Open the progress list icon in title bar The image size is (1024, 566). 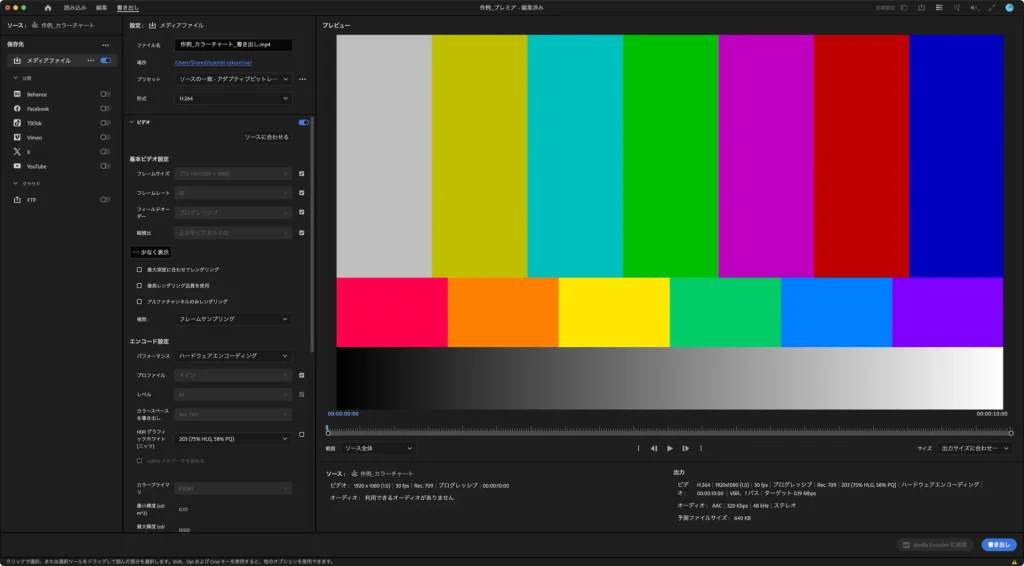pyautogui.click(x=939, y=8)
